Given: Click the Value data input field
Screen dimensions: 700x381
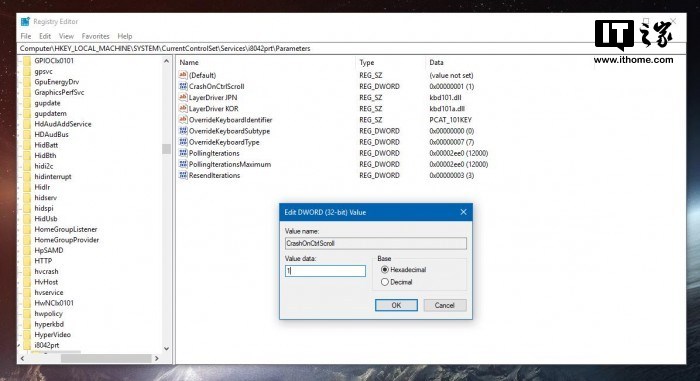Looking at the screenshot, I should tap(325, 271).
